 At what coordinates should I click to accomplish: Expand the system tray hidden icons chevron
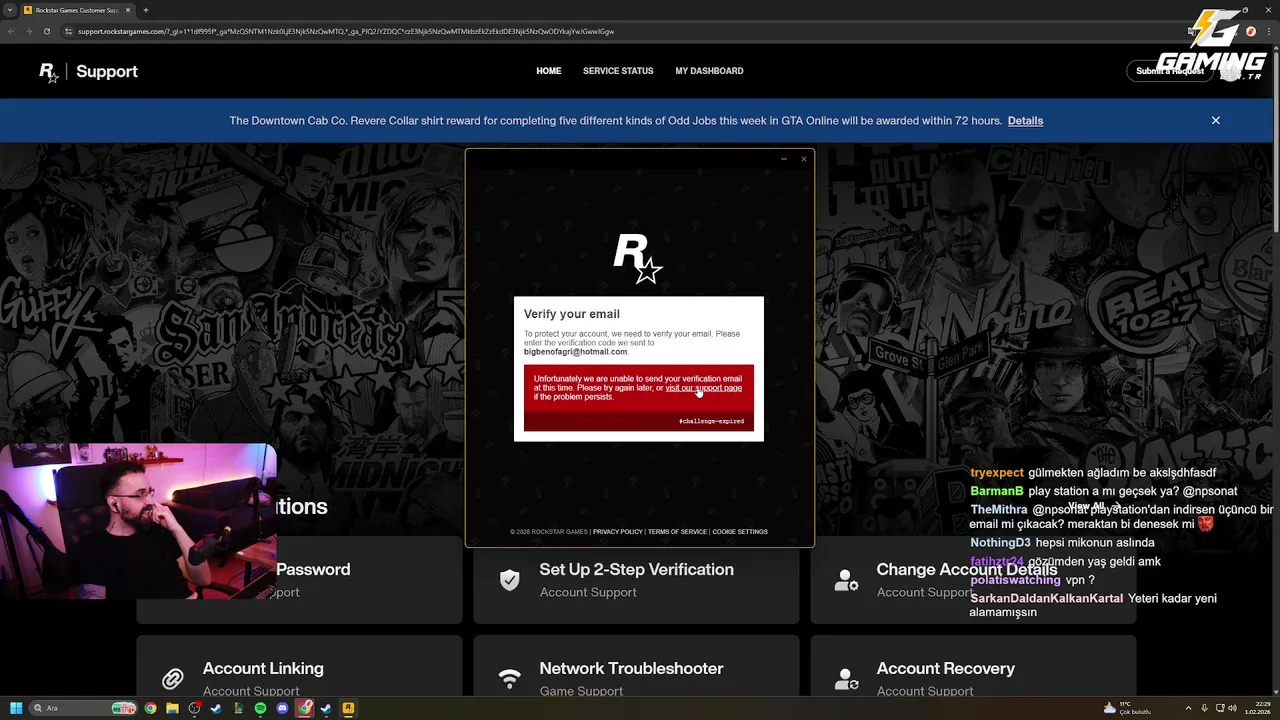[x=1188, y=708]
